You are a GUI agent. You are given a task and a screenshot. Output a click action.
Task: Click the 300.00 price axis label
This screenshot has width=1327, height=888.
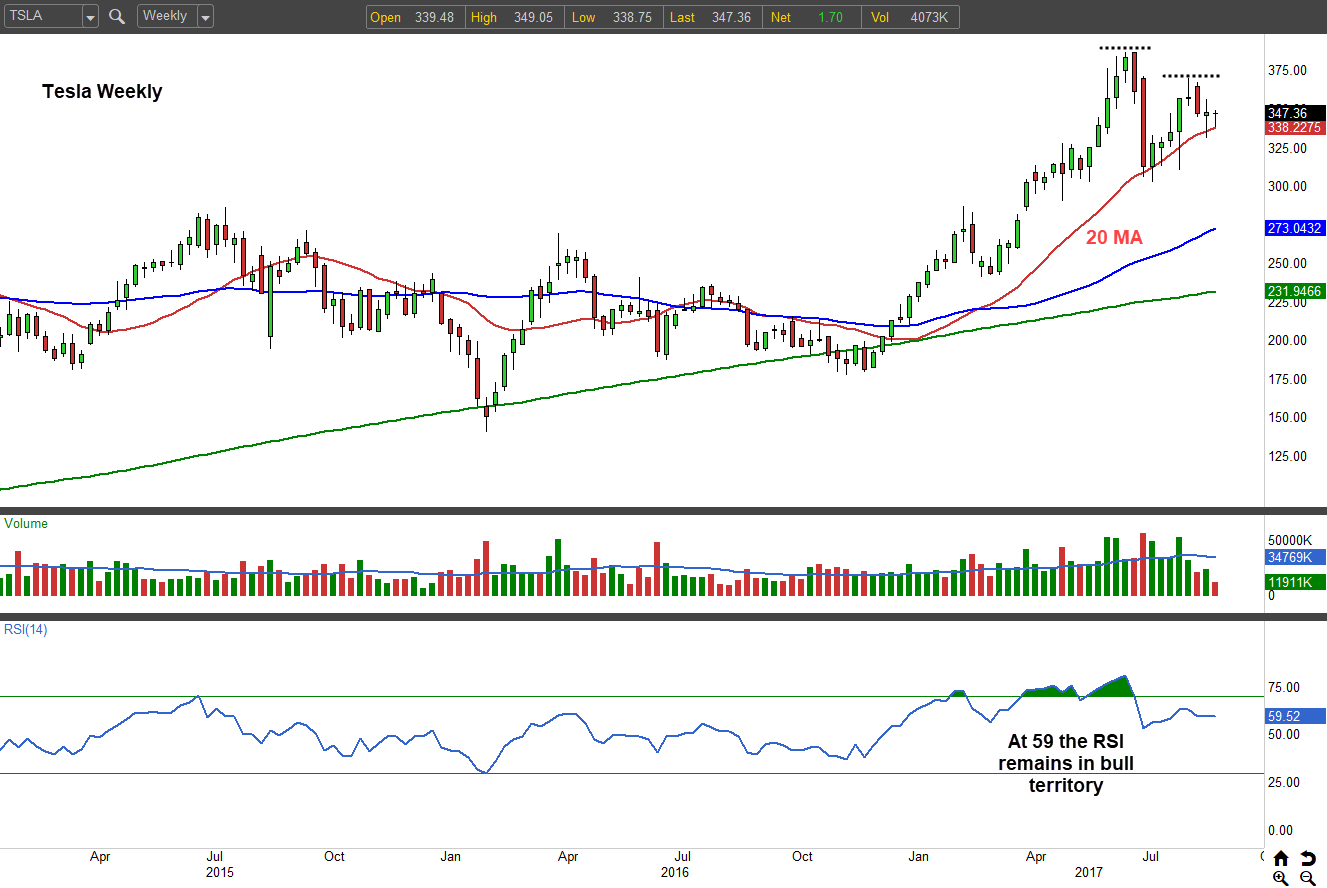(x=1288, y=186)
